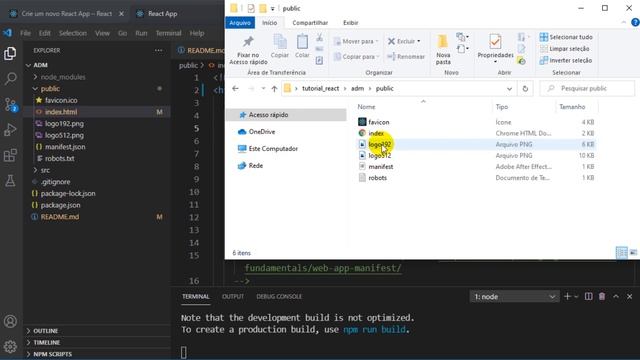The image size is (640, 360).
Task: Click Fixar no Acesso rápido pin icon
Action: coord(248,42)
